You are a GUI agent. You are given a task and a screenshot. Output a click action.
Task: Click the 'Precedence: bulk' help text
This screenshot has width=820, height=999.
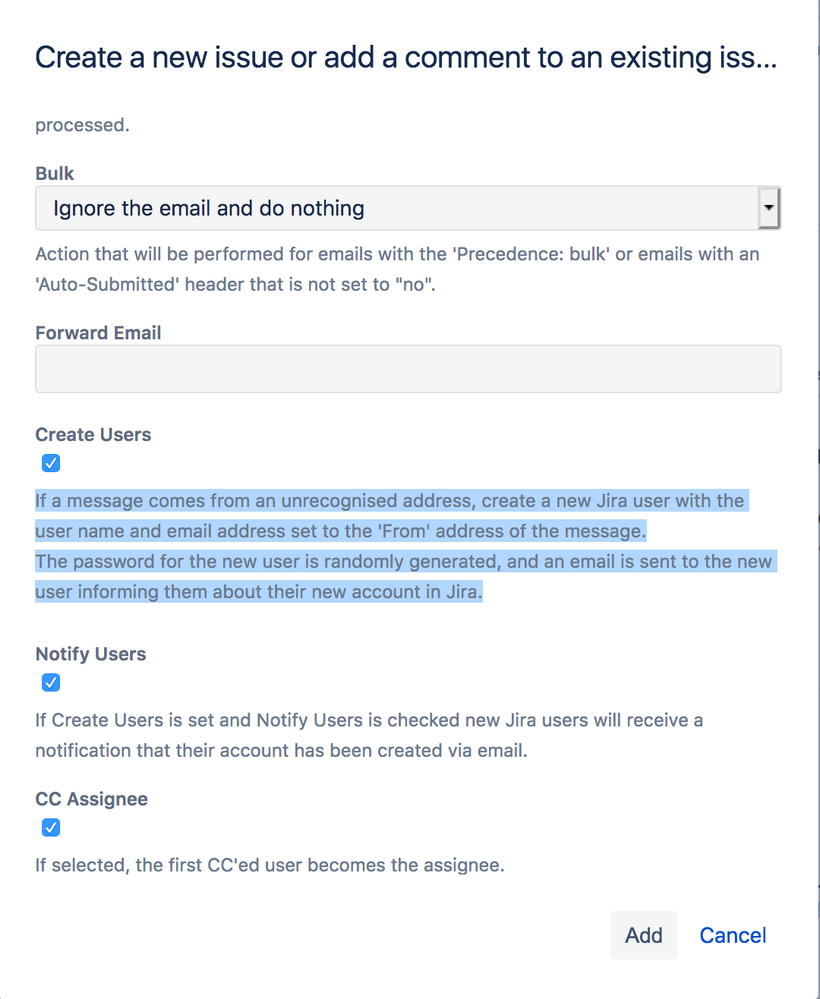(x=400, y=268)
